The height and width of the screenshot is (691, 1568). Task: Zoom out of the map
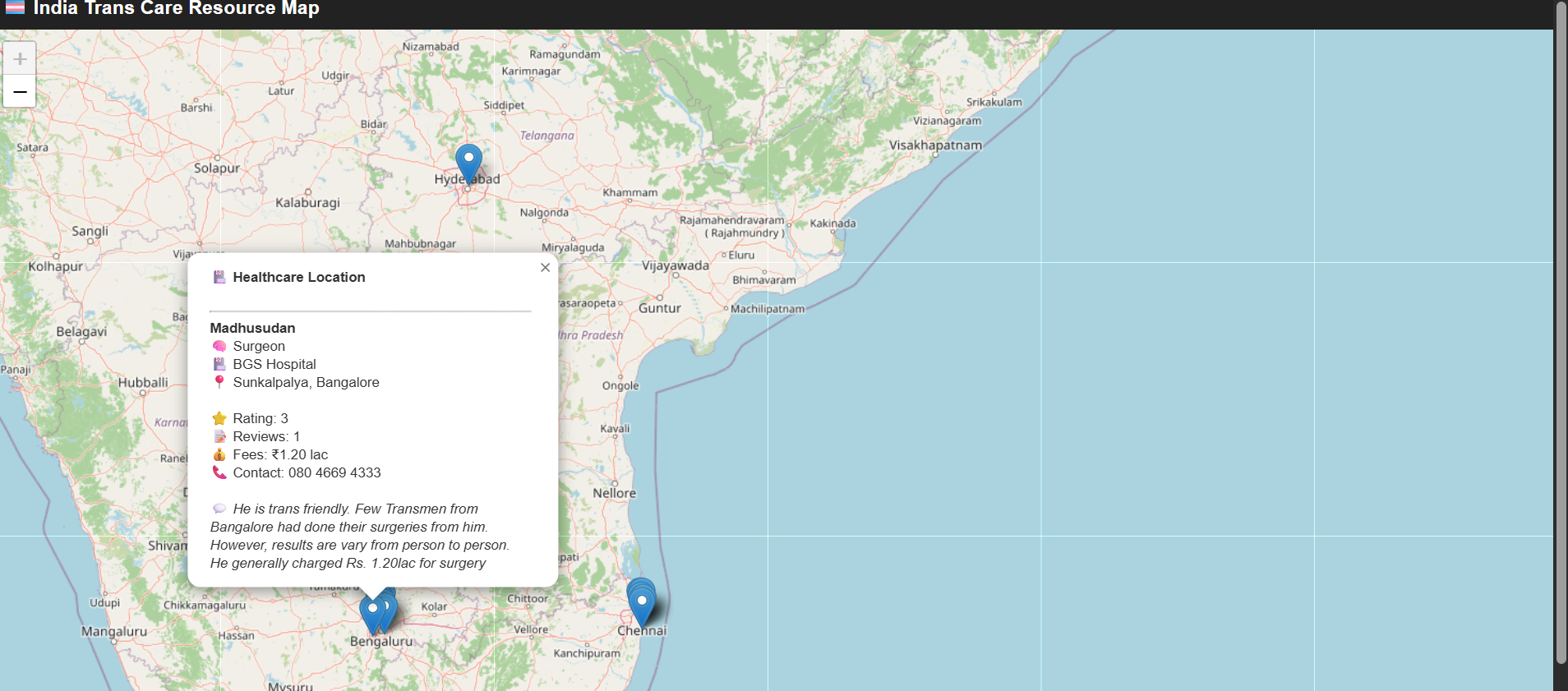[20, 91]
